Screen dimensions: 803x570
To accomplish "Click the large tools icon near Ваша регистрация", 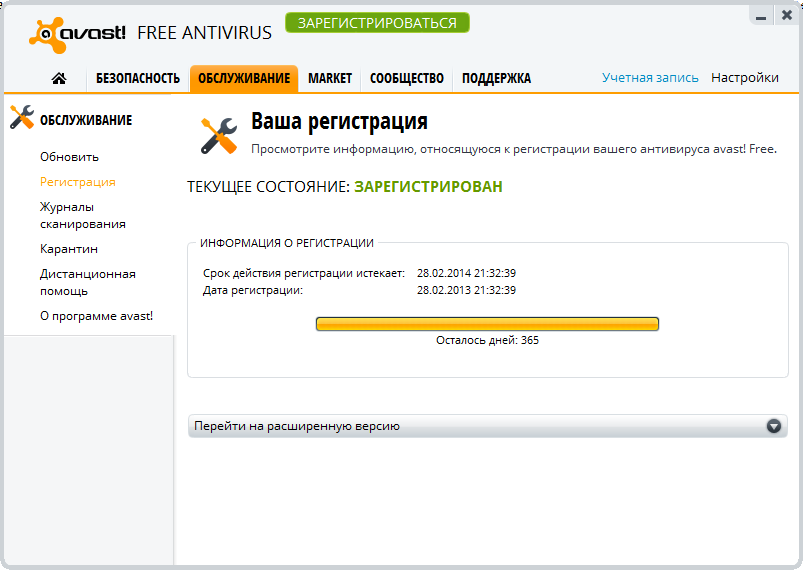I will pos(219,136).
